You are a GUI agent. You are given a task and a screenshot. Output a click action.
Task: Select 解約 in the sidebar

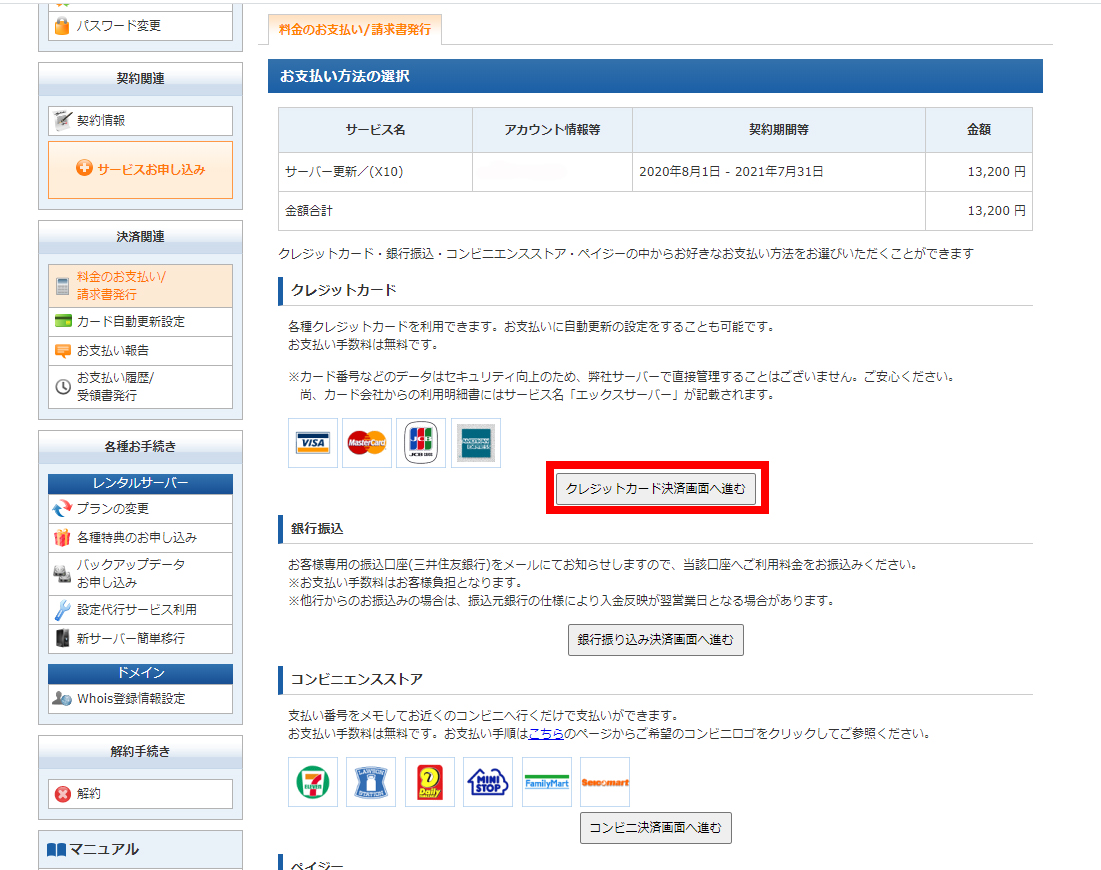tap(89, 794)
